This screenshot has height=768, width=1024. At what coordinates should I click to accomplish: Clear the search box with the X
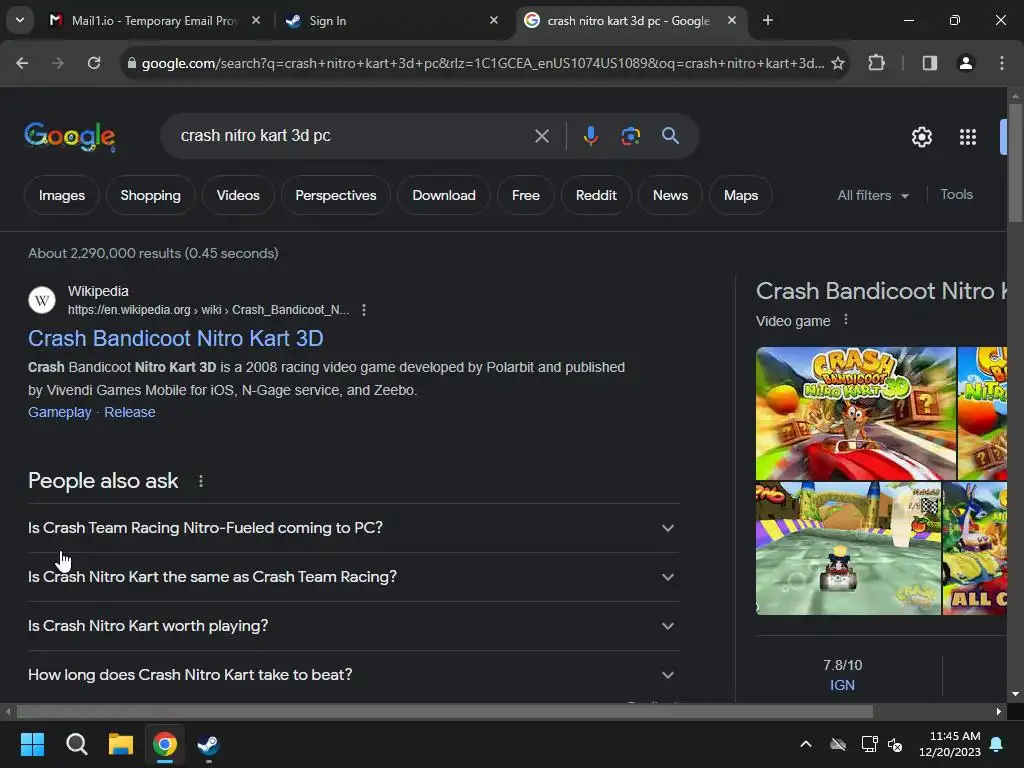click(542, 136)
